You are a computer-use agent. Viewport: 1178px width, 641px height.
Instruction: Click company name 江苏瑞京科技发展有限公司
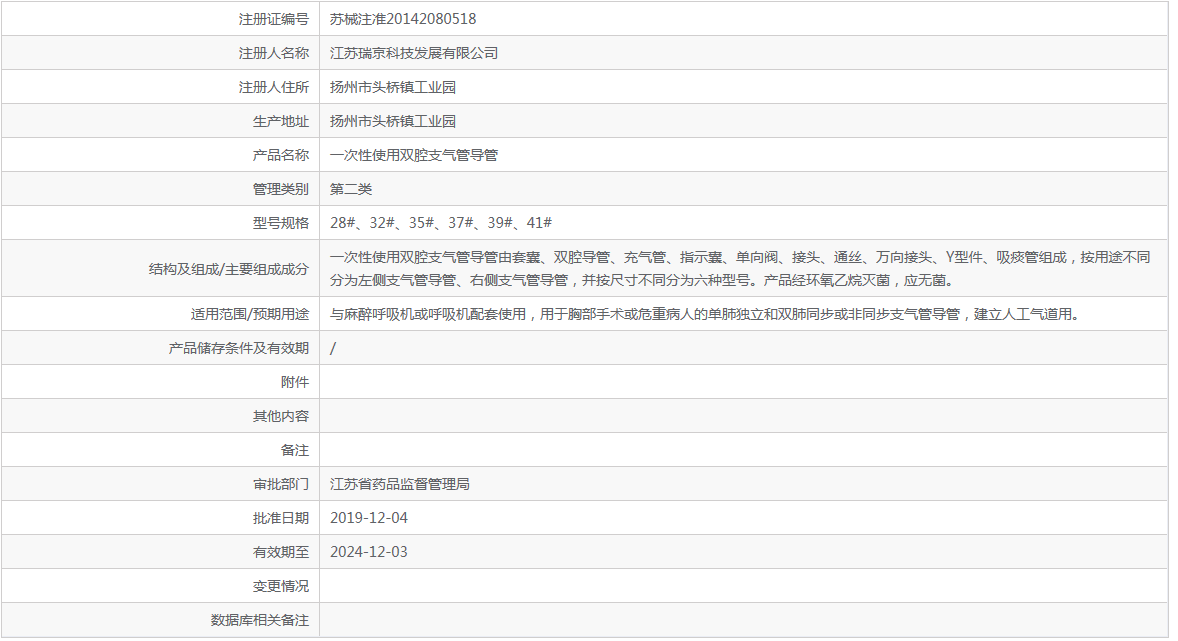pos(414,53)
